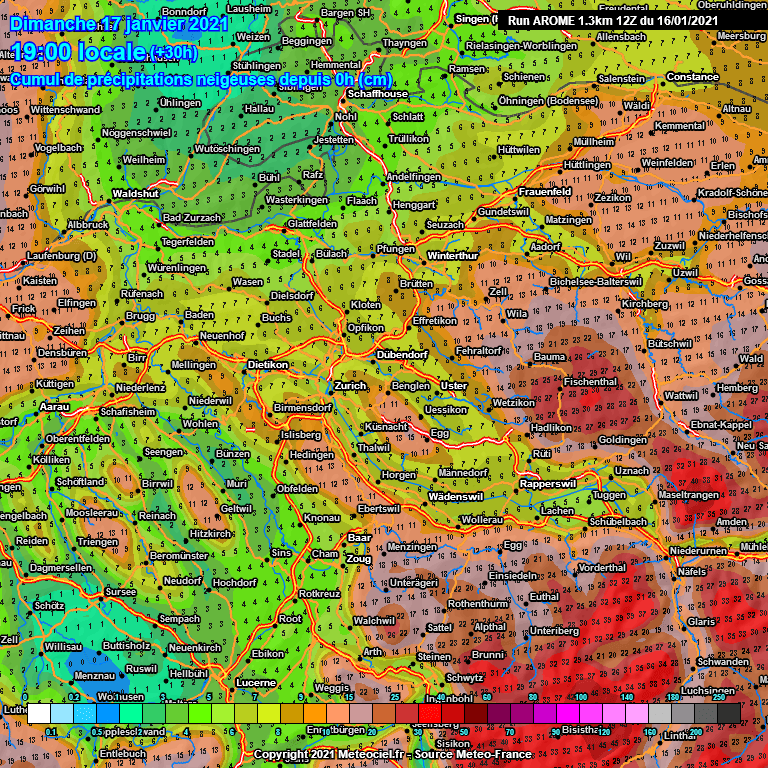Viewport: 768px width, 768px height.
Task: Click the Baden town label
Action: [199, 315]
